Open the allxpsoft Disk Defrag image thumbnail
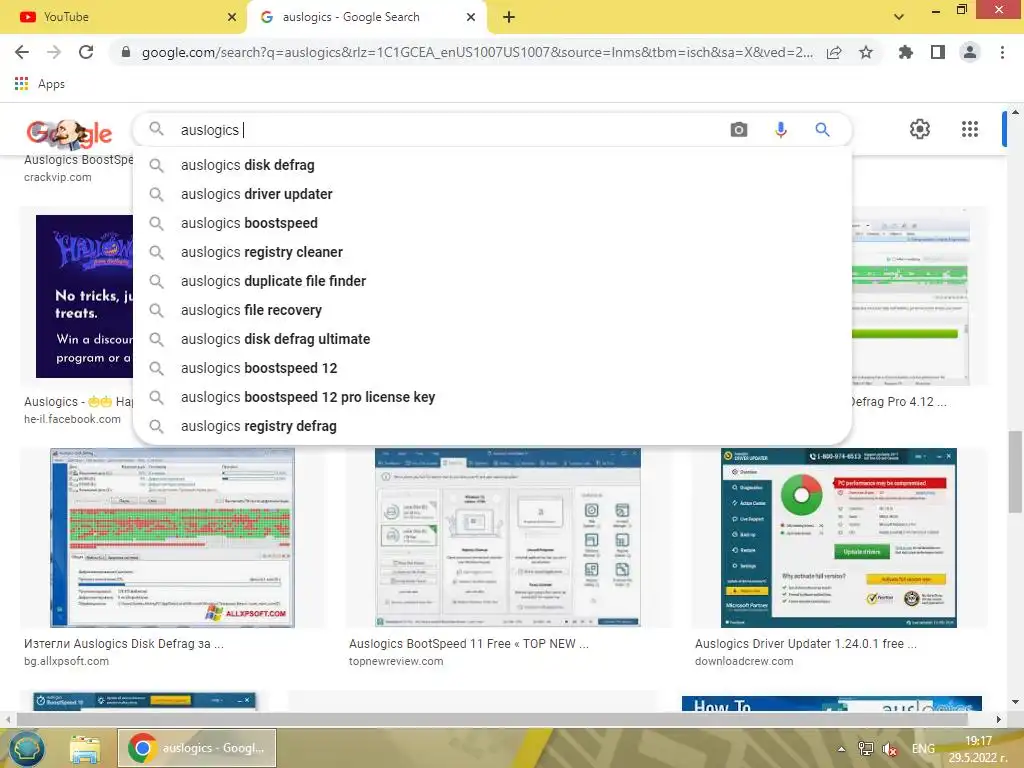 [172, 537]
